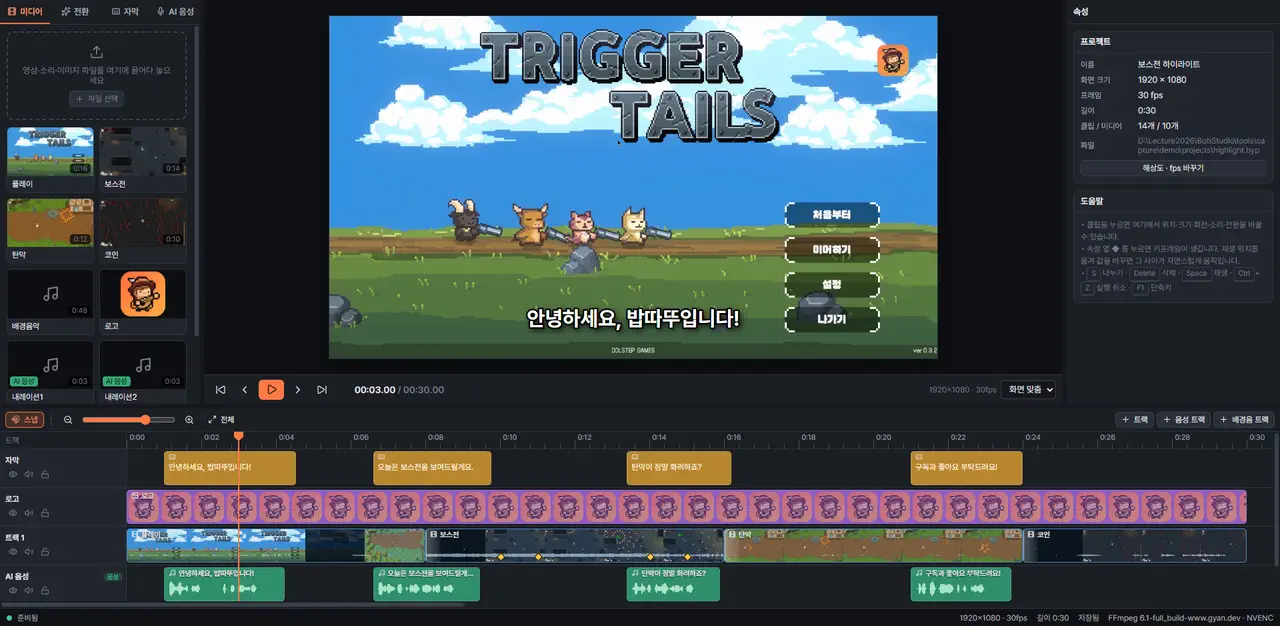Select subtitle clip 탄막이 정말 화려하죠?
The height and width of the screenshot is (626, 1280).
coord(679,468)
